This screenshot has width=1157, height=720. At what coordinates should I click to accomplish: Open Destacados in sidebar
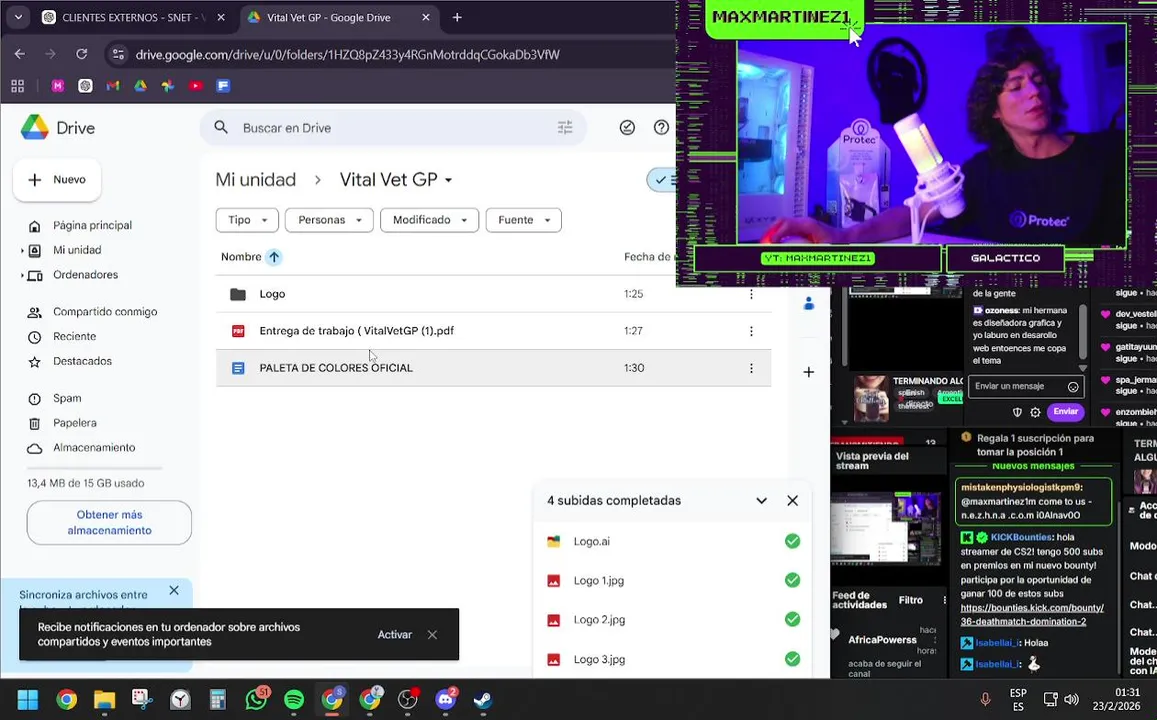coord(83,361)
